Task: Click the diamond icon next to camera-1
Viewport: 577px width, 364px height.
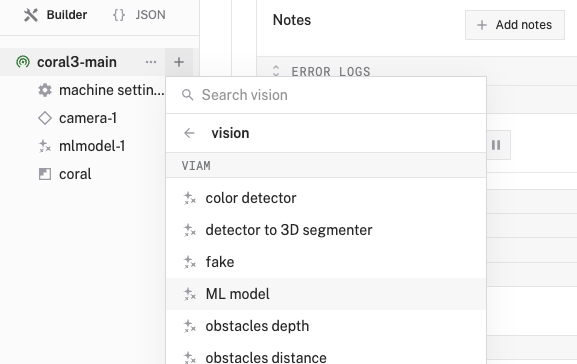Action: point(45,118)
